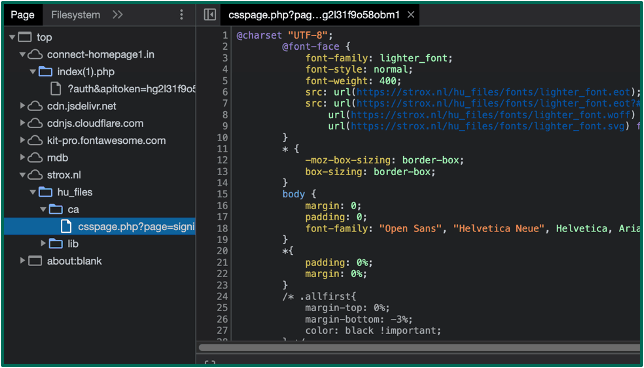The height and width of the screenshot is (368, 644).
Task: Click the horizontal scrollbar under the code
Action: click(419, 347)
